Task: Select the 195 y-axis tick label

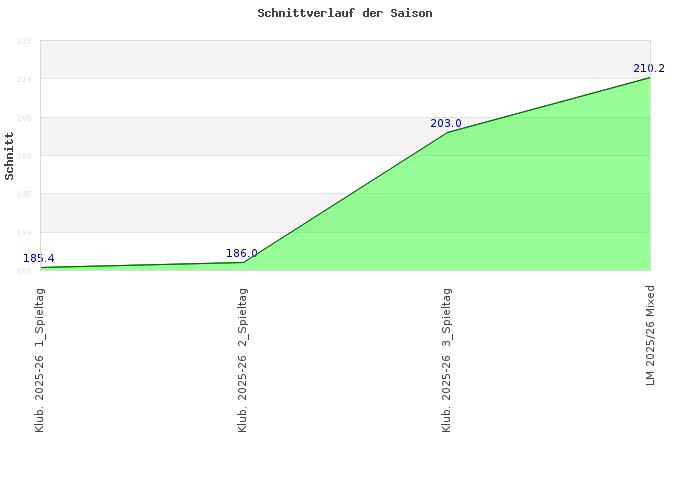Action: tap(24, 194)
